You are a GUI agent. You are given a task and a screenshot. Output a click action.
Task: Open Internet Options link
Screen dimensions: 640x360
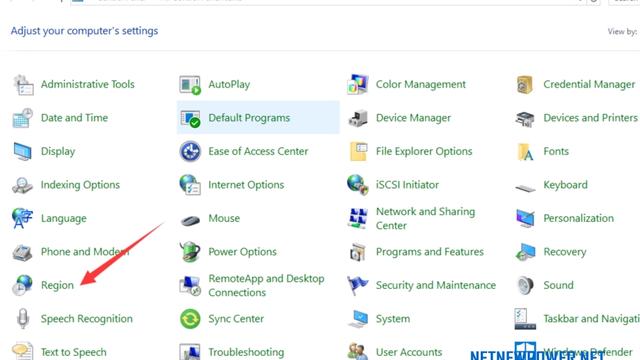(246, 185)
